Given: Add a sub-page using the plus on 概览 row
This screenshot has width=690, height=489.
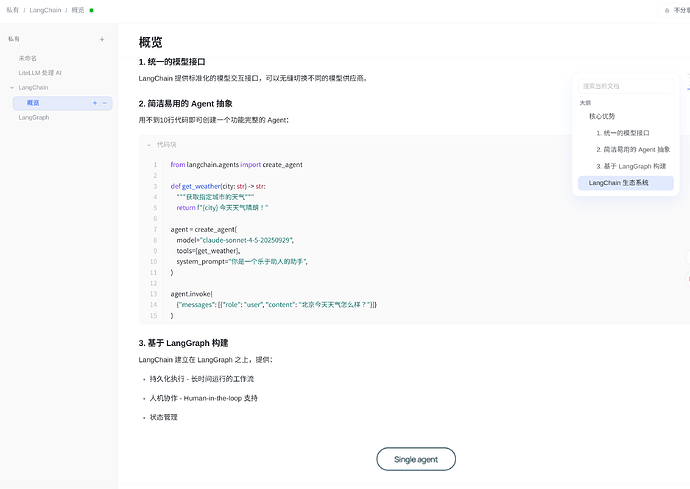Looking at the screenshot, I should pyautogui.click(x=95, y=103).
